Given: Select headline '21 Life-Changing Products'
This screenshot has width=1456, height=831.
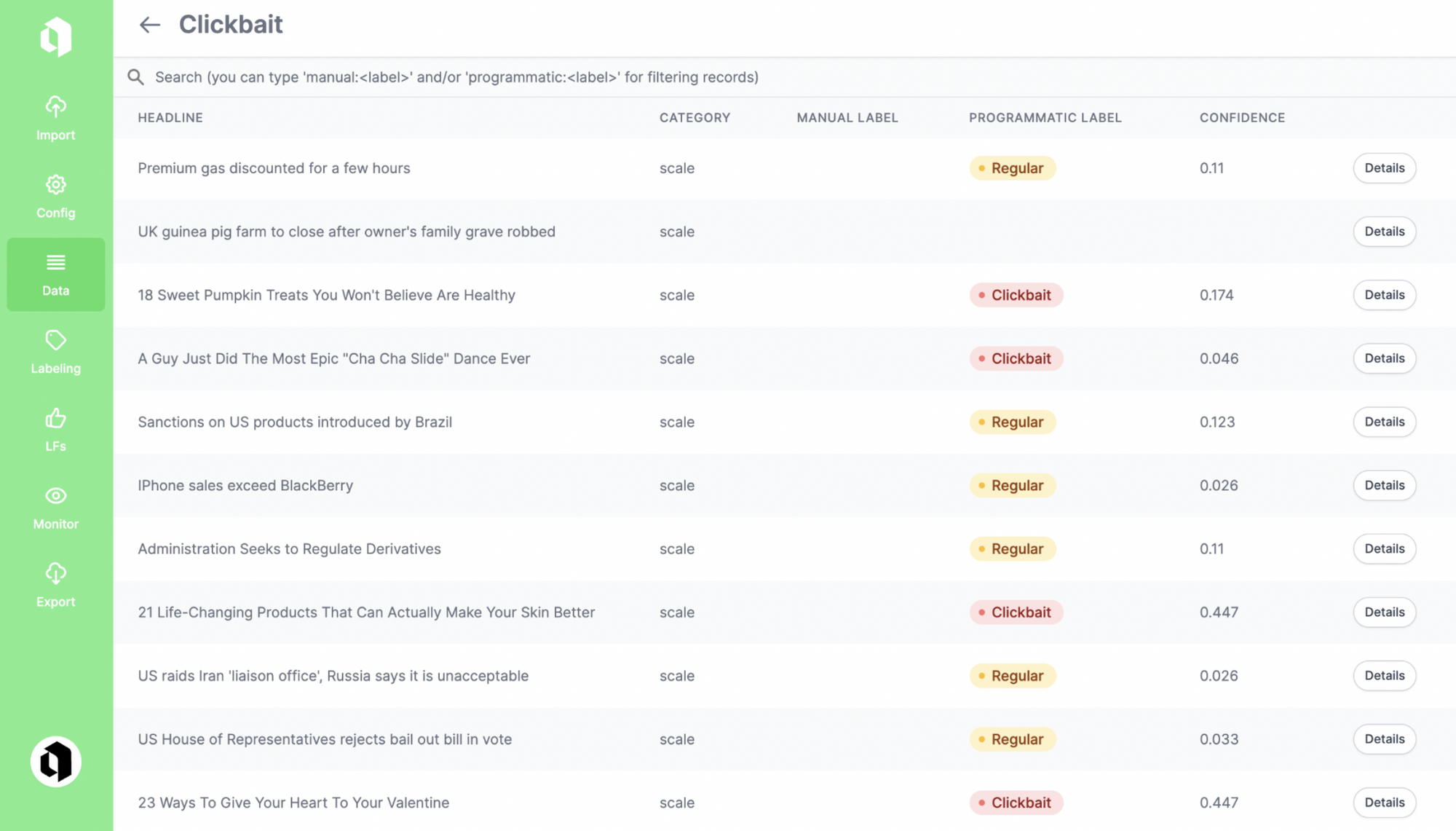Looking at the screenshot, I should 366,612.
